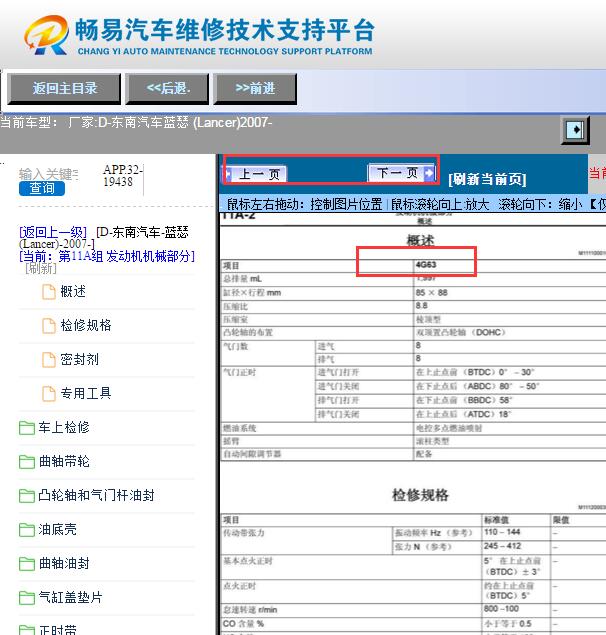Click the 查询 search button

pyautogui.click(x=42, y=188)
